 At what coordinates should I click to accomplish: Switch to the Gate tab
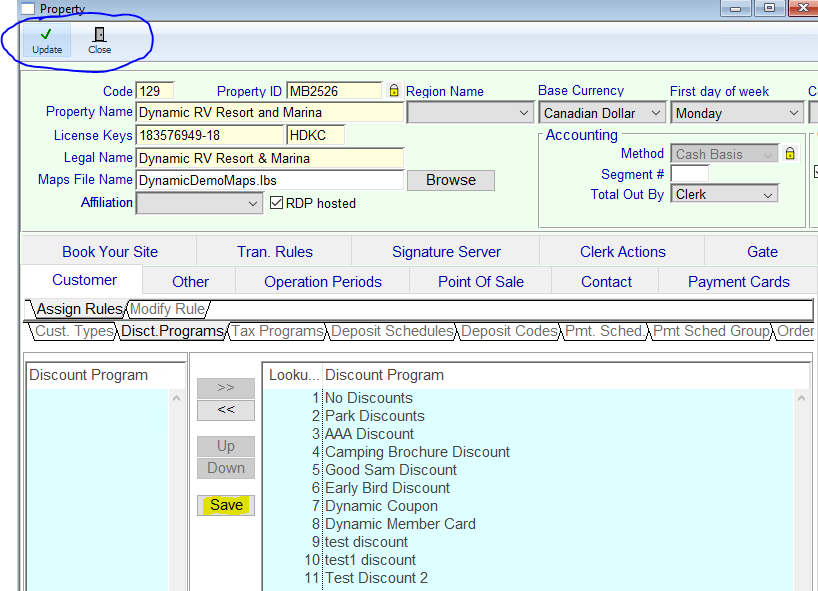point(762,251)
